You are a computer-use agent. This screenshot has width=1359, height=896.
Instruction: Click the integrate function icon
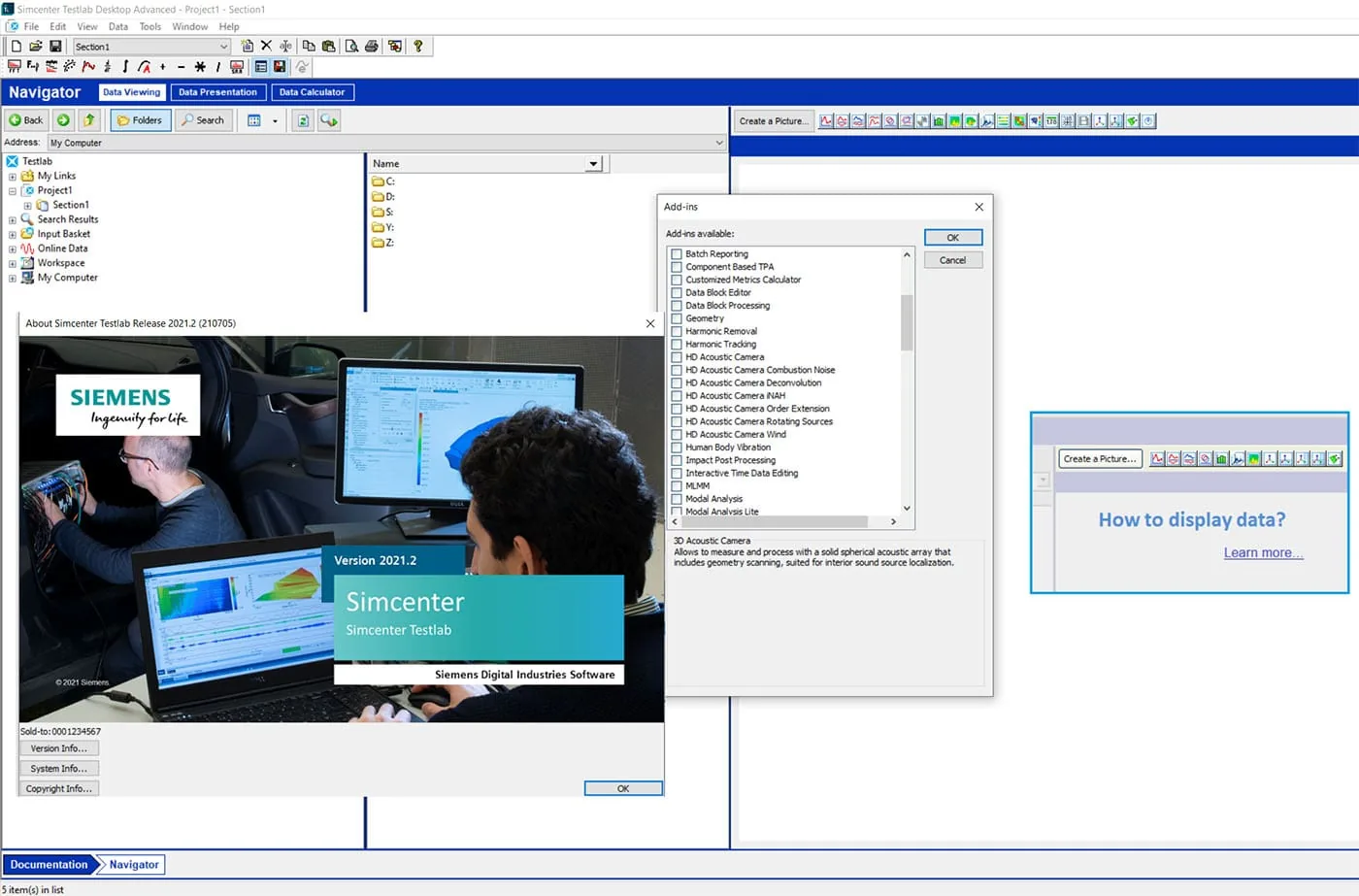pos(125,66)
